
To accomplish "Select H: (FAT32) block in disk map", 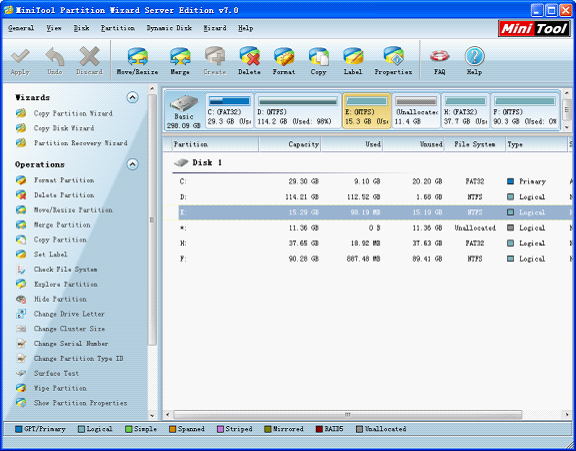I will point(465,111).
